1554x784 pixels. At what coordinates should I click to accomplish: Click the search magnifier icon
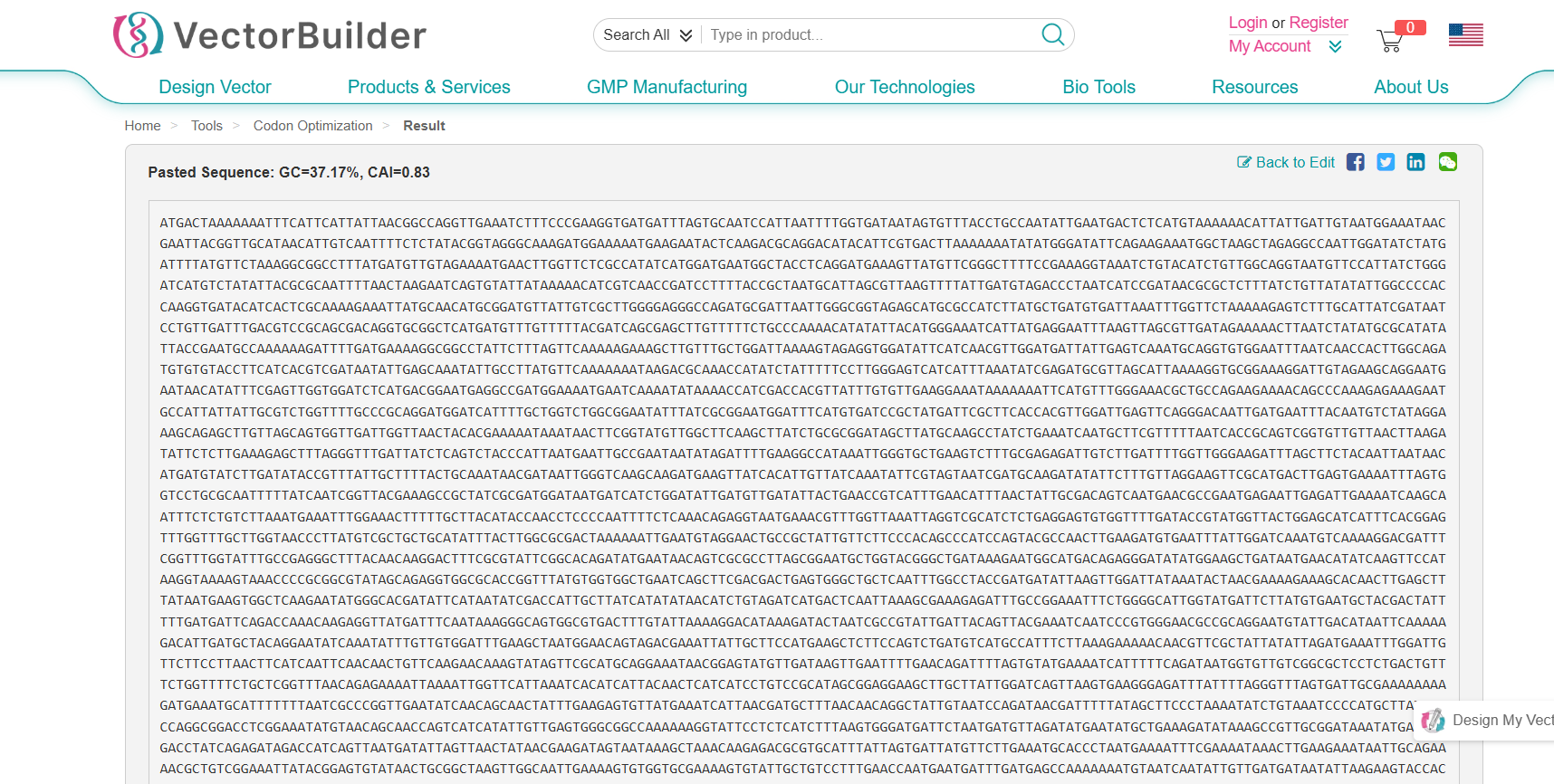tap(1052, 34)
